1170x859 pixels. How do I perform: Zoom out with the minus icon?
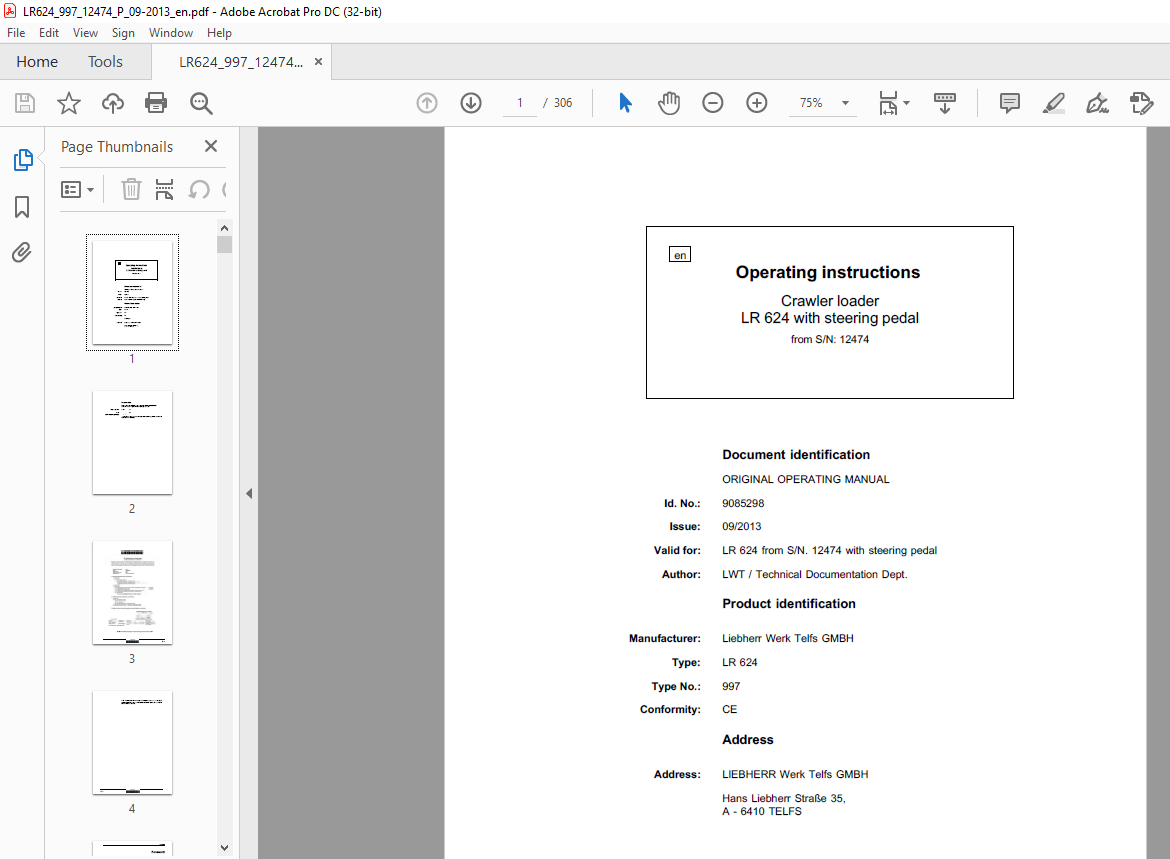coord(713,103)
